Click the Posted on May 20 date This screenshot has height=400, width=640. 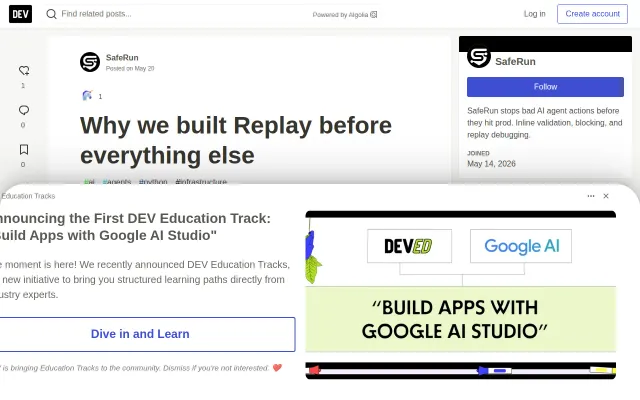130,69
